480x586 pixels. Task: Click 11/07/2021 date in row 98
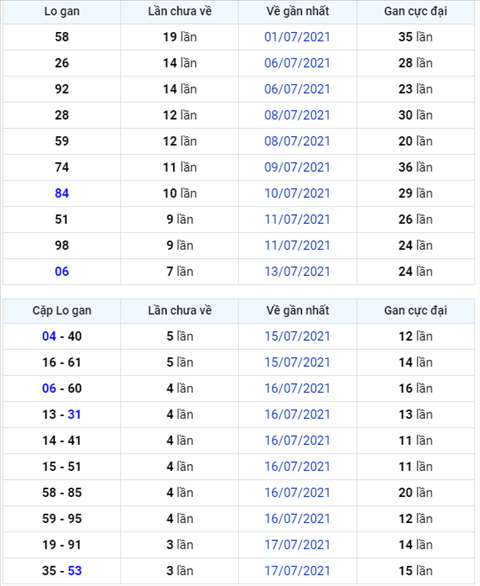[297, 246]
